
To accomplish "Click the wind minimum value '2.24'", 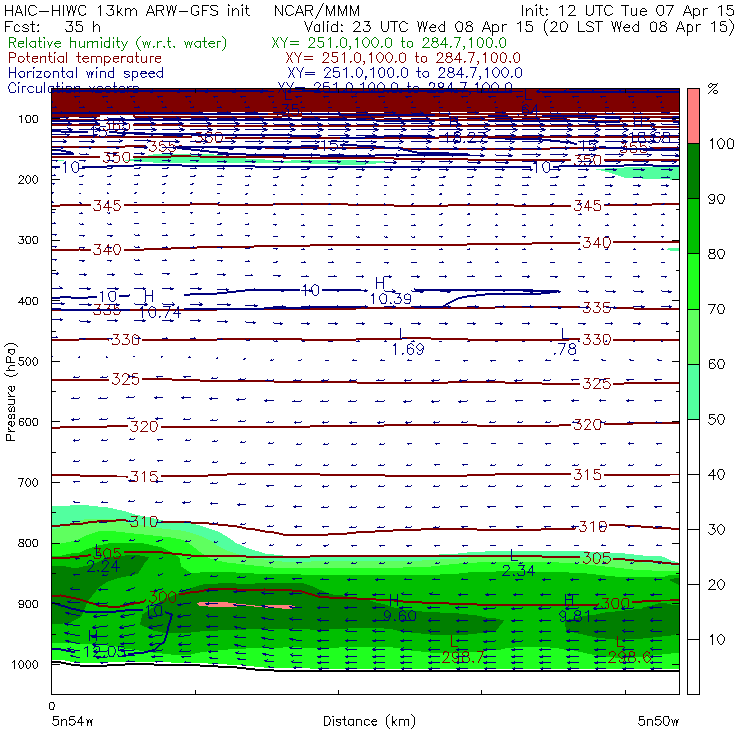I will (x=103, y=566).
